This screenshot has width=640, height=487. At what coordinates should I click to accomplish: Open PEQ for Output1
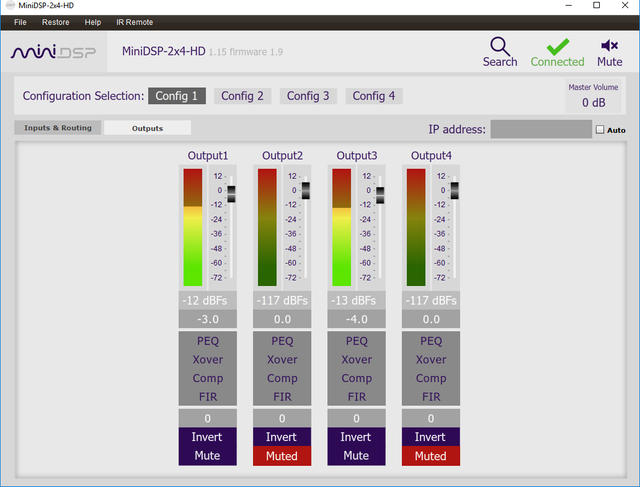[208, 341]
